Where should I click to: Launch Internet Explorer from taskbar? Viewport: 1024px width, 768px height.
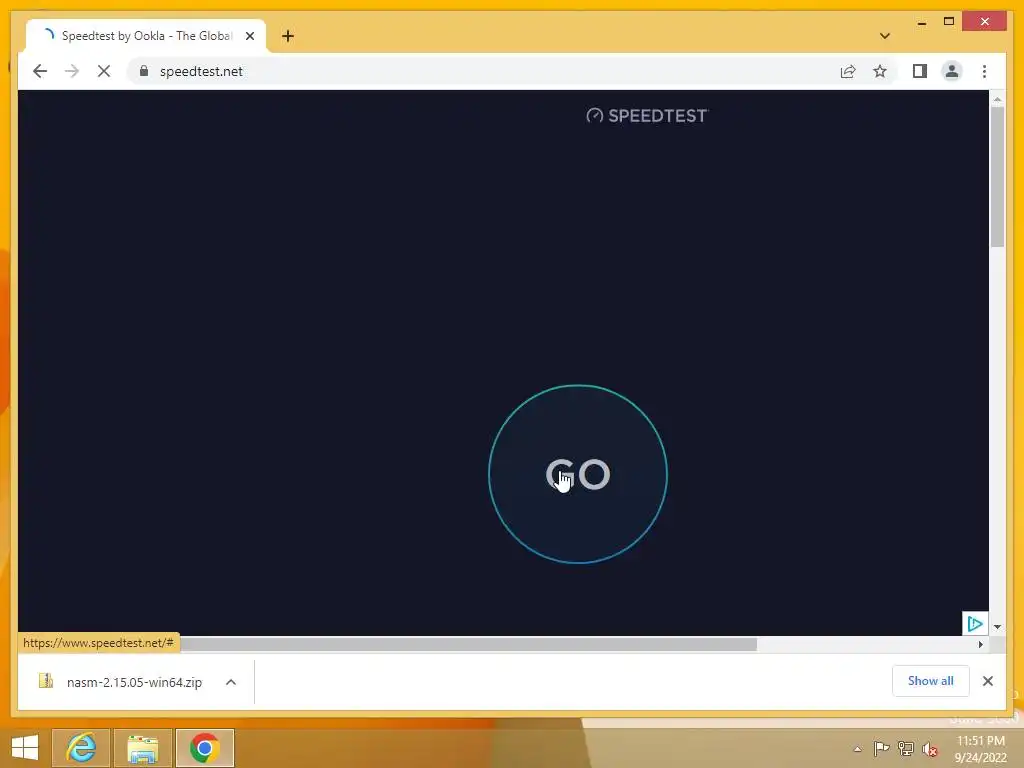coord(81,748)
